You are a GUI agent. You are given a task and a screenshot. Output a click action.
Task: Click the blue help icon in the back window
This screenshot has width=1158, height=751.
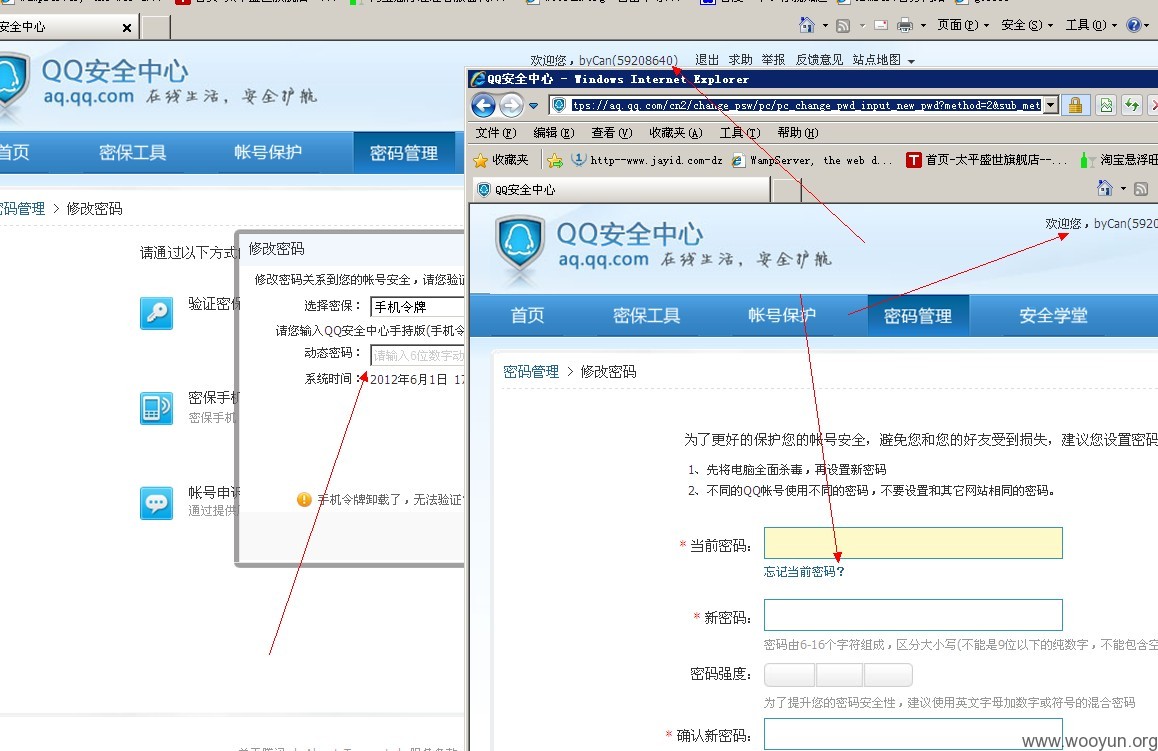[1134, 25]
